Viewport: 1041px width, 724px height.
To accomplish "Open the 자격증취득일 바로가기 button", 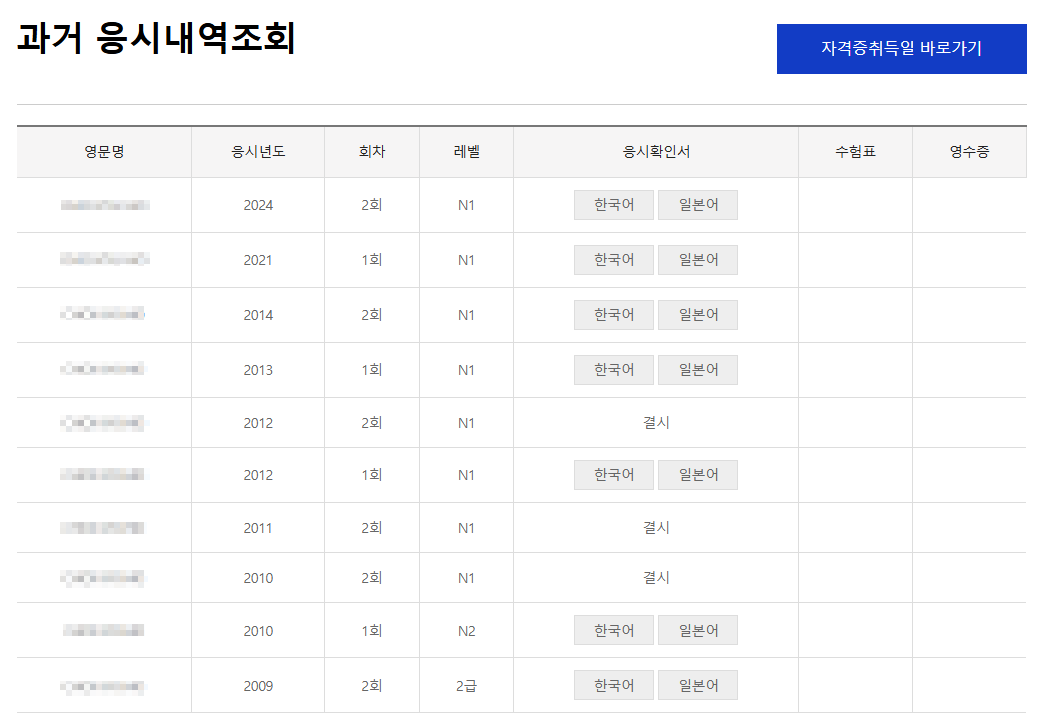I will 901,48.
